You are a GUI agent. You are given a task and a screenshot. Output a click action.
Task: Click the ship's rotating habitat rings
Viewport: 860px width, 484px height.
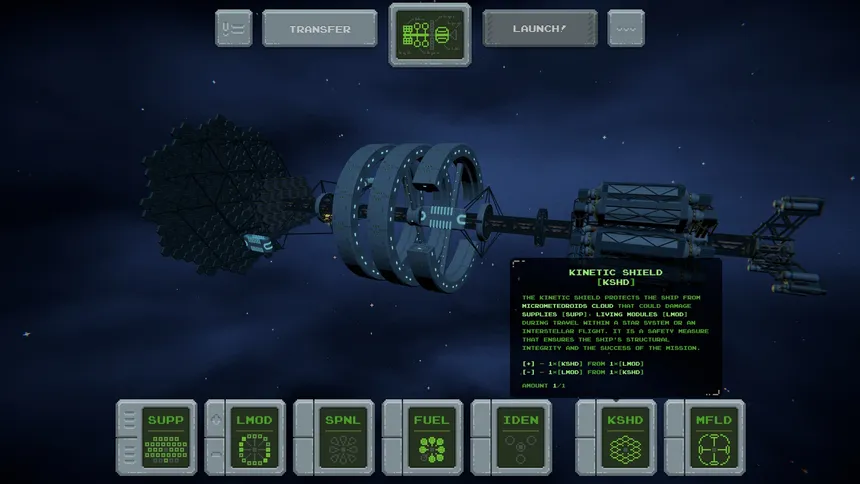409,217
